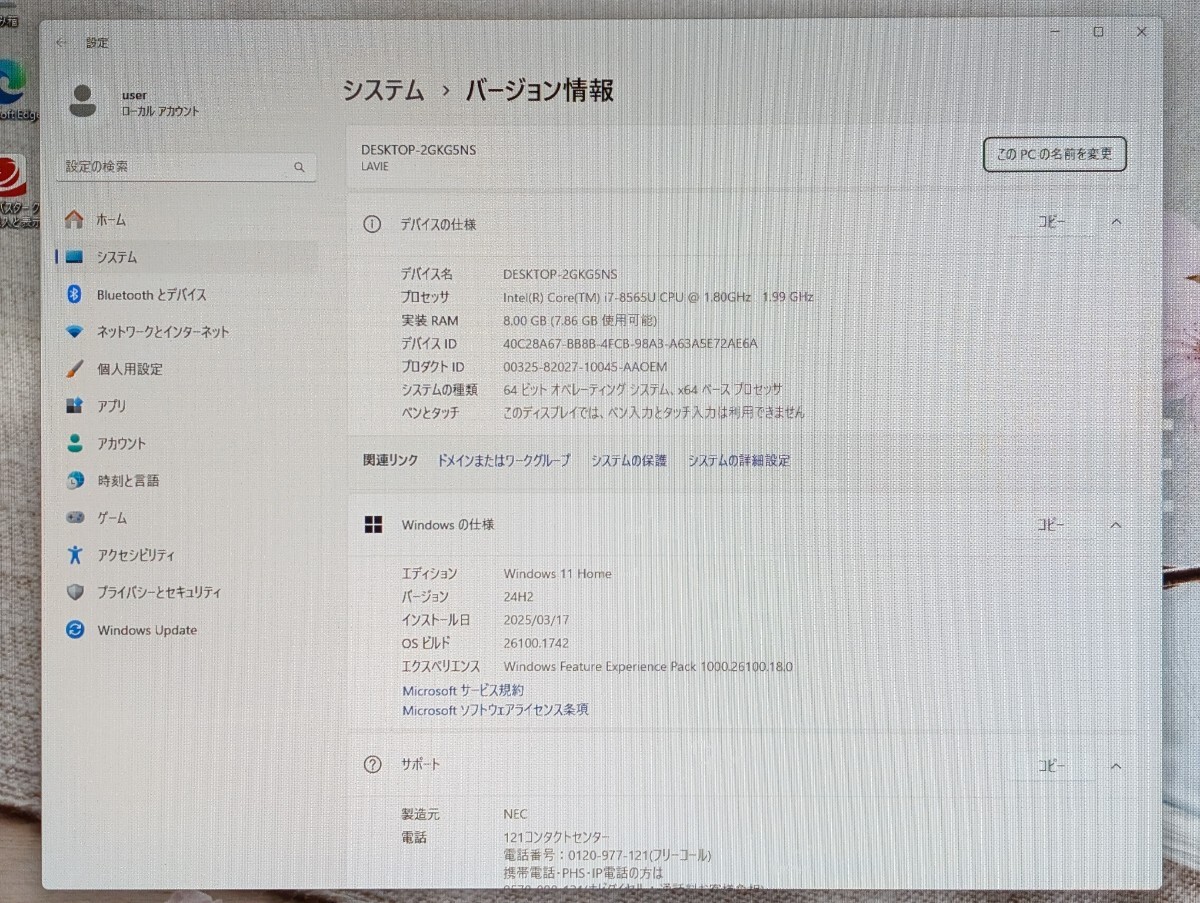Click the Windows Update sync icon
This screenshot has width=1200, height=903.
pyautogui.click(x=75, y=630)
